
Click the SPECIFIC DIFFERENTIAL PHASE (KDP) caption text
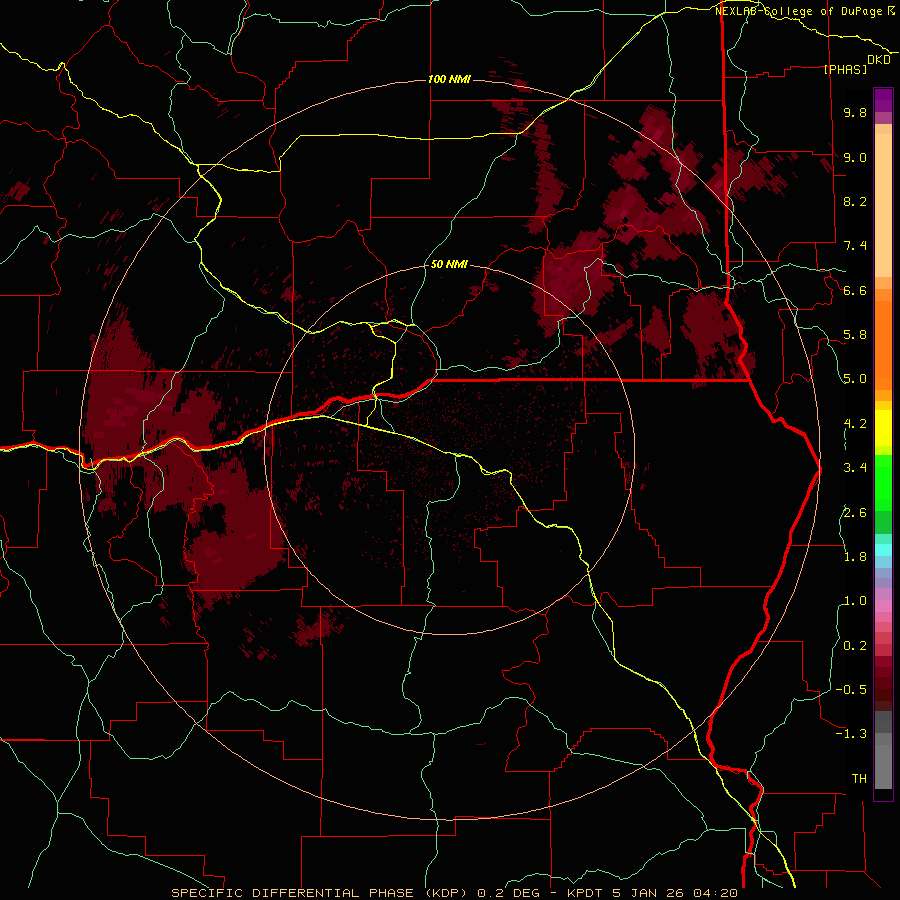coord(321,893)
